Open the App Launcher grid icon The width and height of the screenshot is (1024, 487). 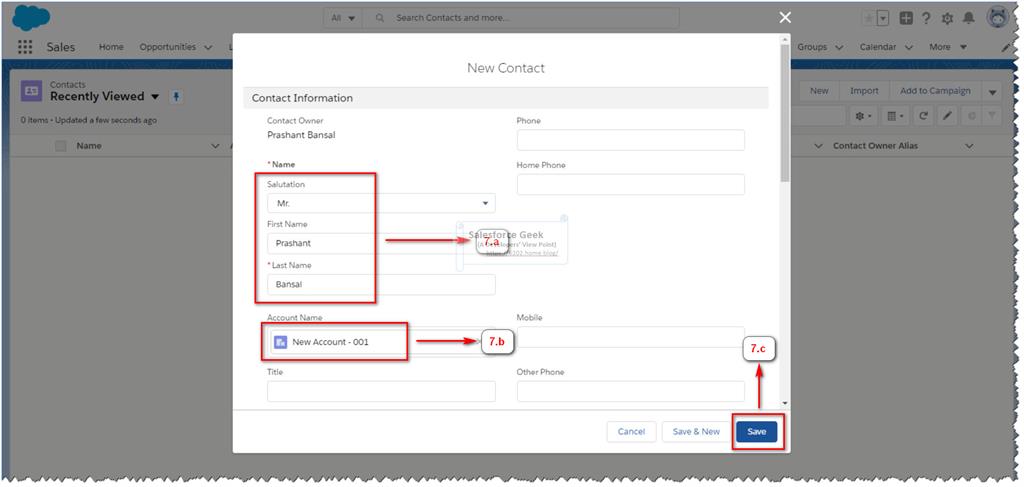coord(25,47)
